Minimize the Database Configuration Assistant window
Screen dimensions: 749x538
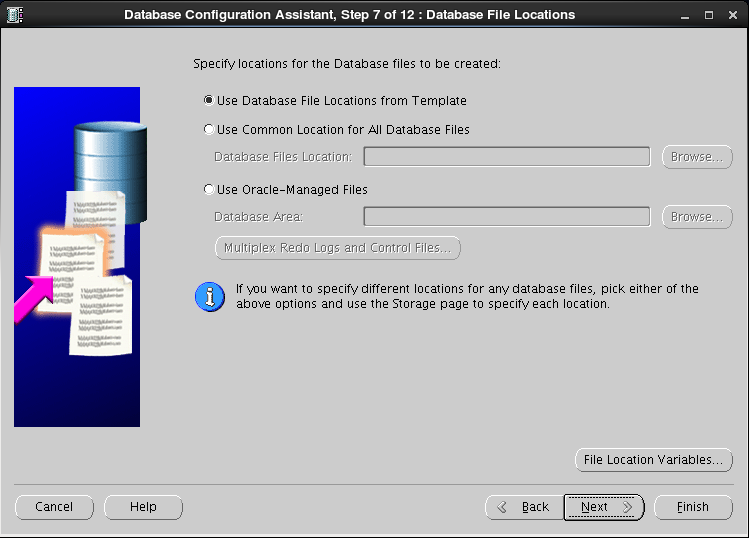[685, 15]
